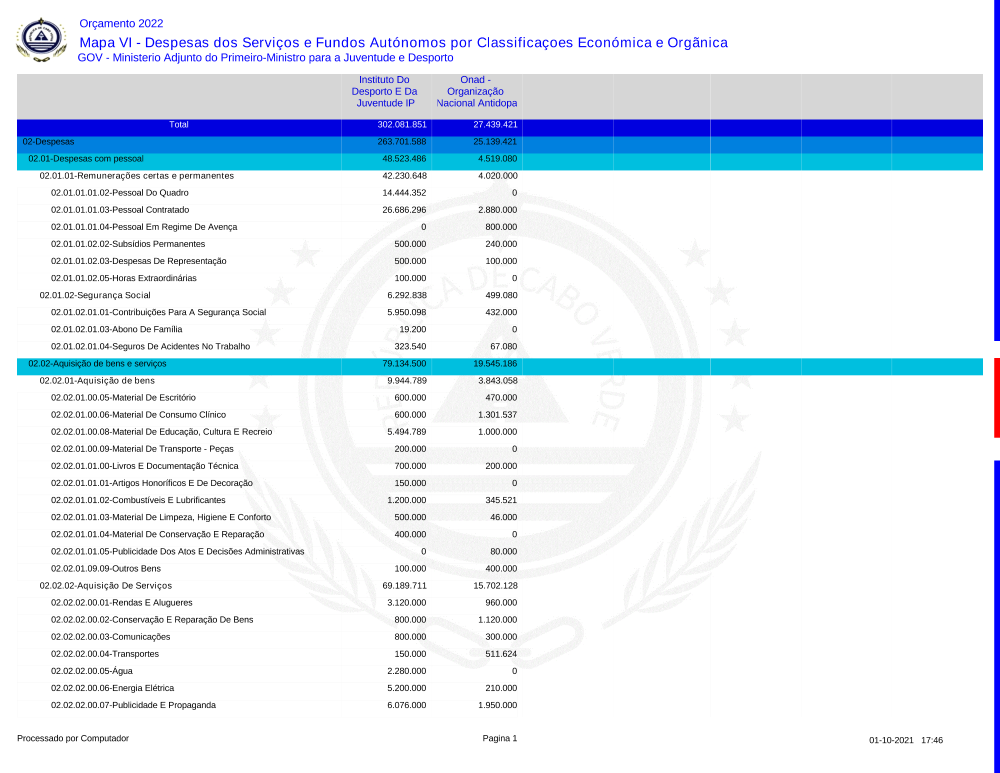Click the 02.02.02-Aquisição De Serviços row
Viewport: 1000px width, 773px height.
[105, 585]
